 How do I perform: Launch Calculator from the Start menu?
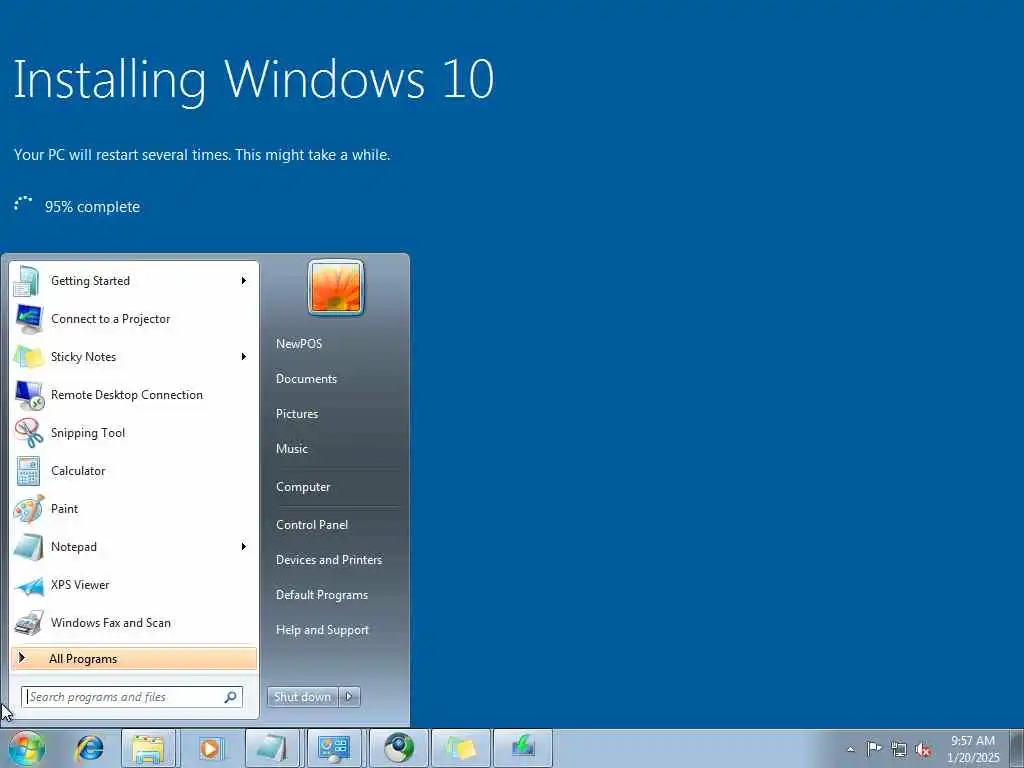(x=135, y=470)
